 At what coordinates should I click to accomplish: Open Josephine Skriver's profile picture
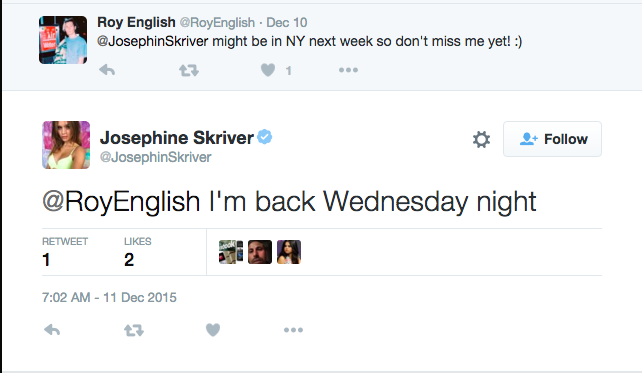point(66,145)
